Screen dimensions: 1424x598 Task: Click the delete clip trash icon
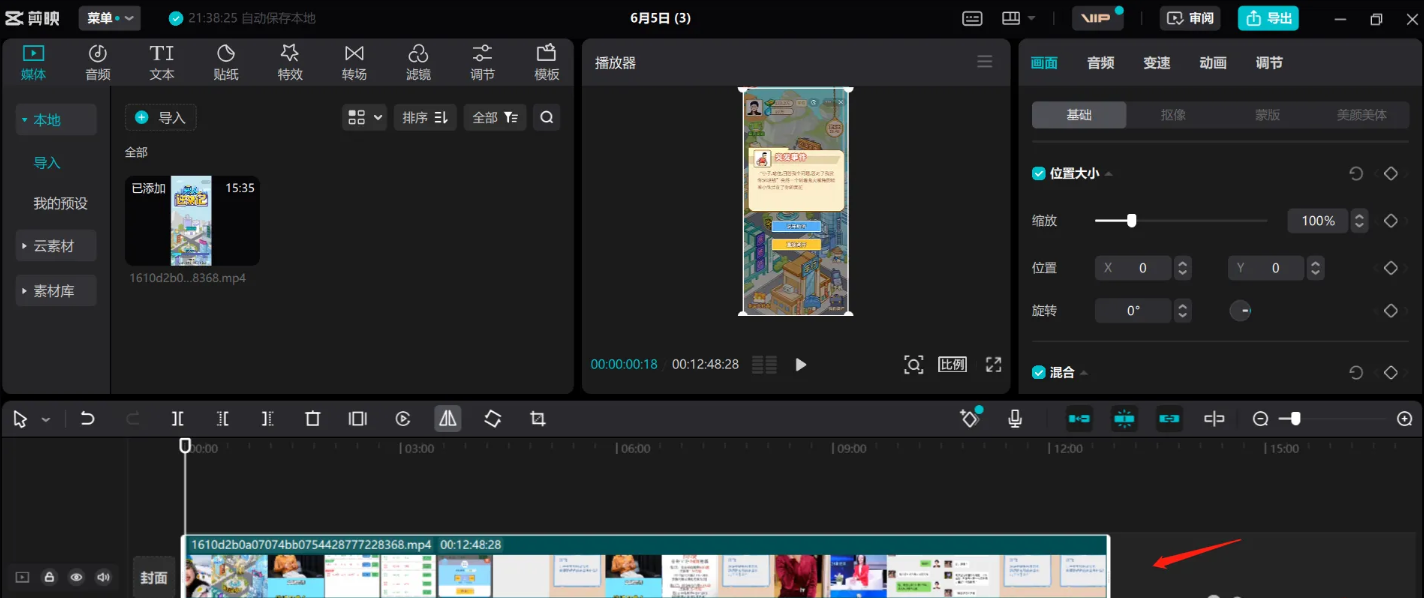point(313,419)
